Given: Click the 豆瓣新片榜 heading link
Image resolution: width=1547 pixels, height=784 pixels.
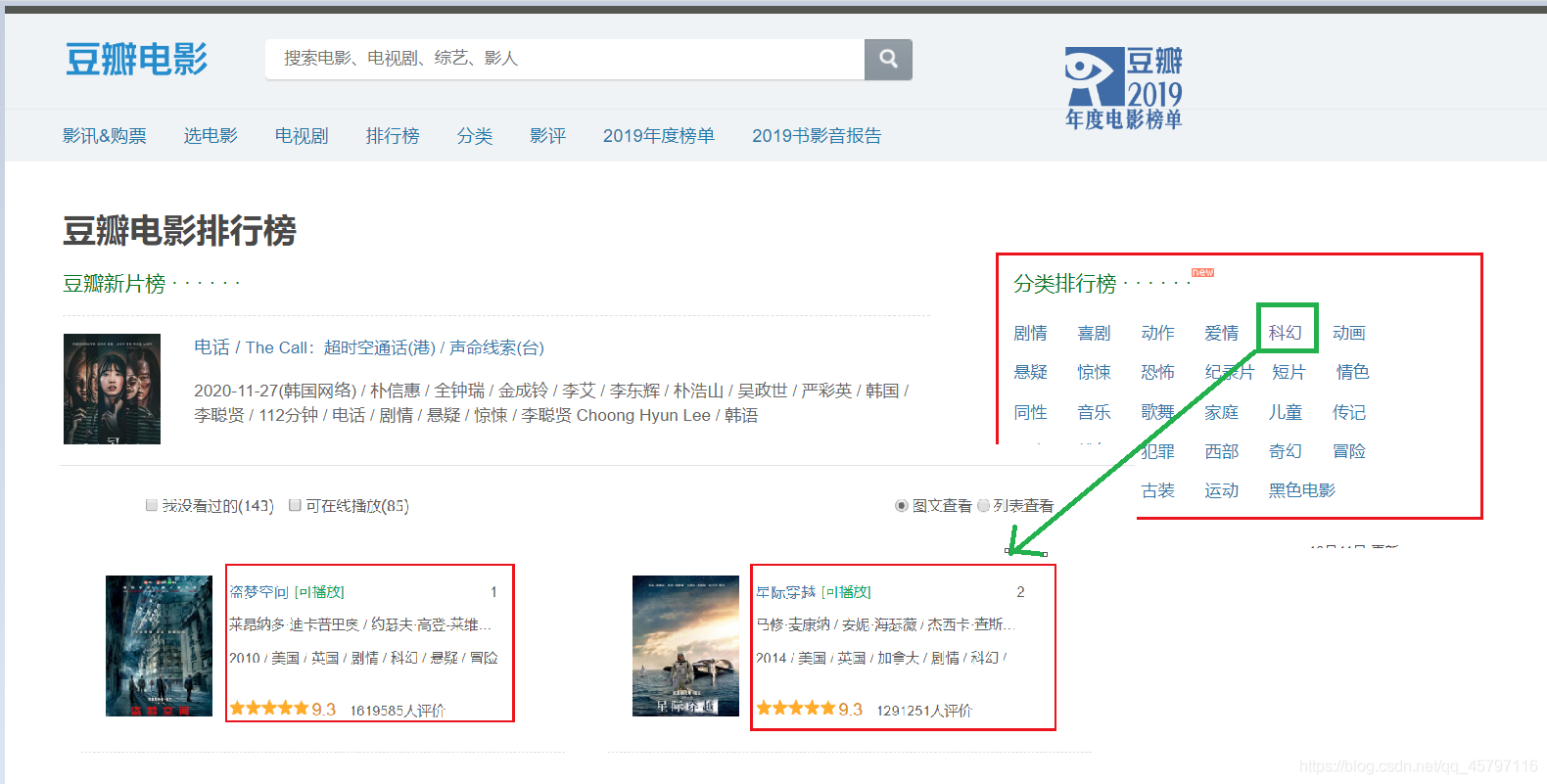Looking at the screenshot, I should click(x=115, y=284).
